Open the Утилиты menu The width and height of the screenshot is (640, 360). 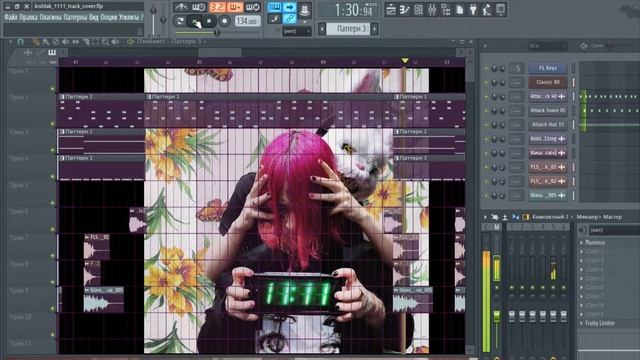point(129,18)
